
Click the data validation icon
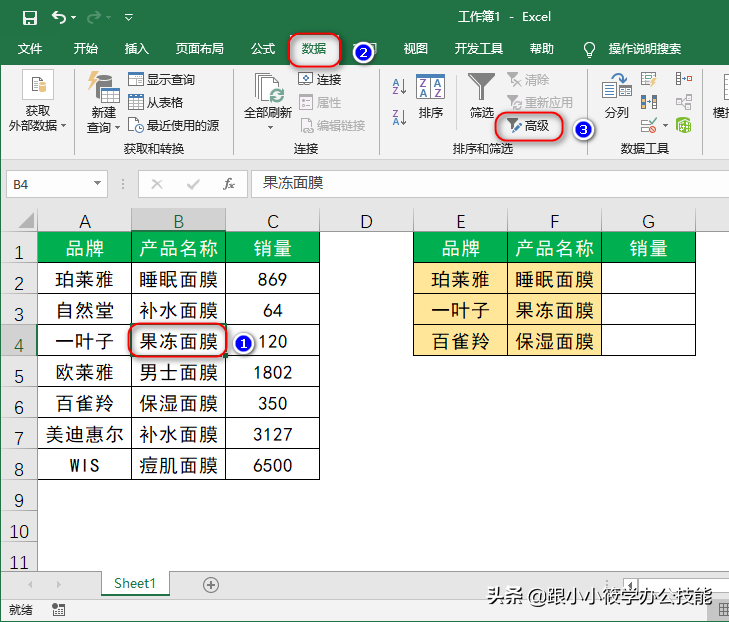649,126
